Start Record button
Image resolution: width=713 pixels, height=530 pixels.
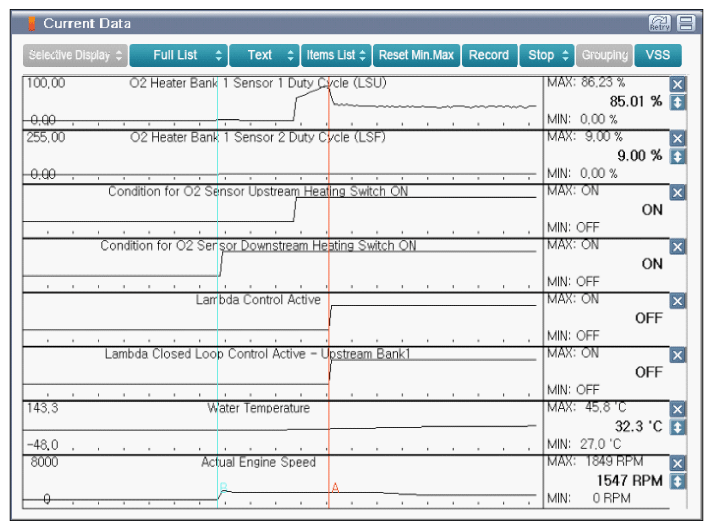point(489,55)
